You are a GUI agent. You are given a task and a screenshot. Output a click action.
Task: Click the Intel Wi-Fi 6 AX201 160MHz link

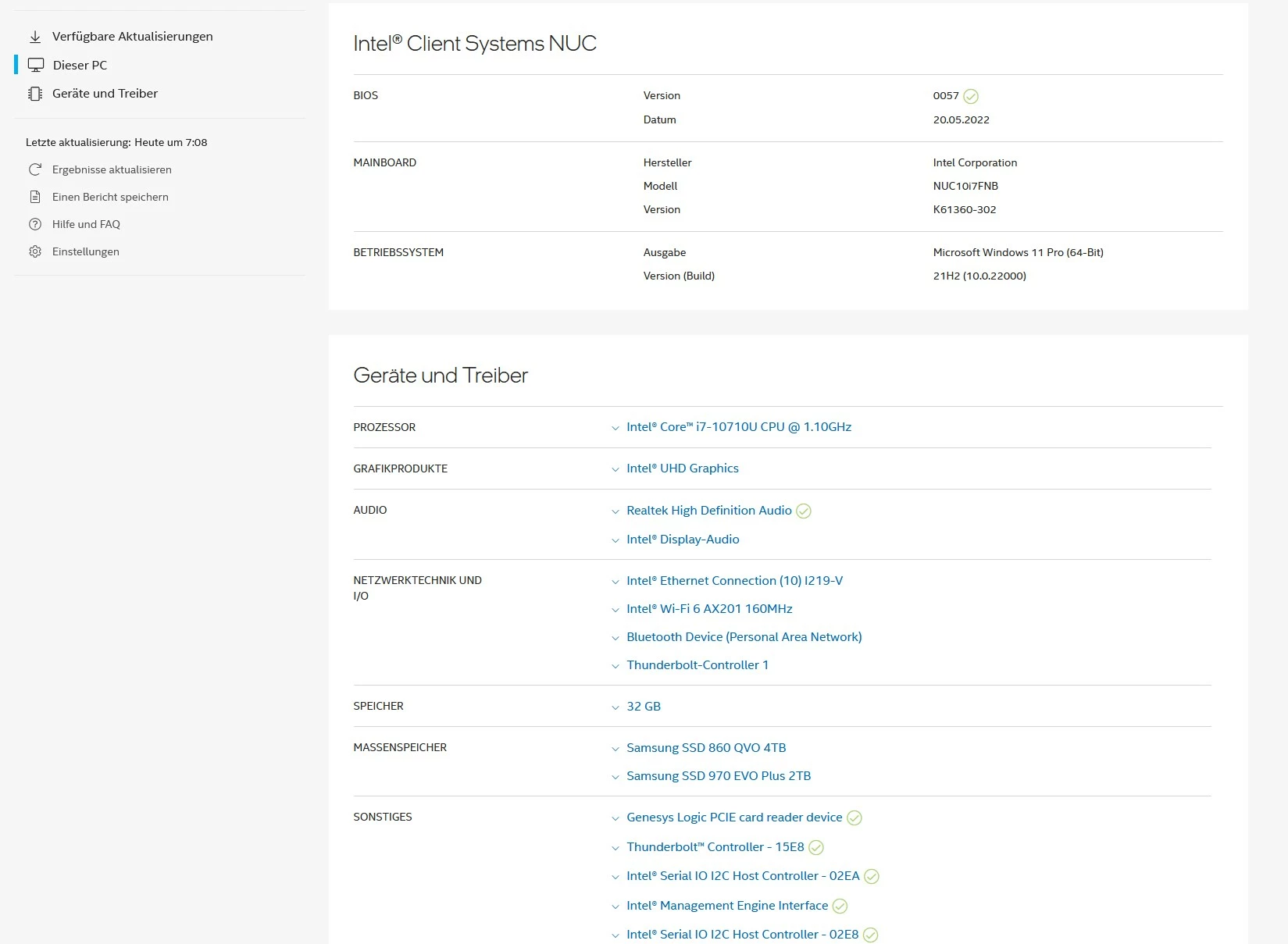(x=709, y=609)
